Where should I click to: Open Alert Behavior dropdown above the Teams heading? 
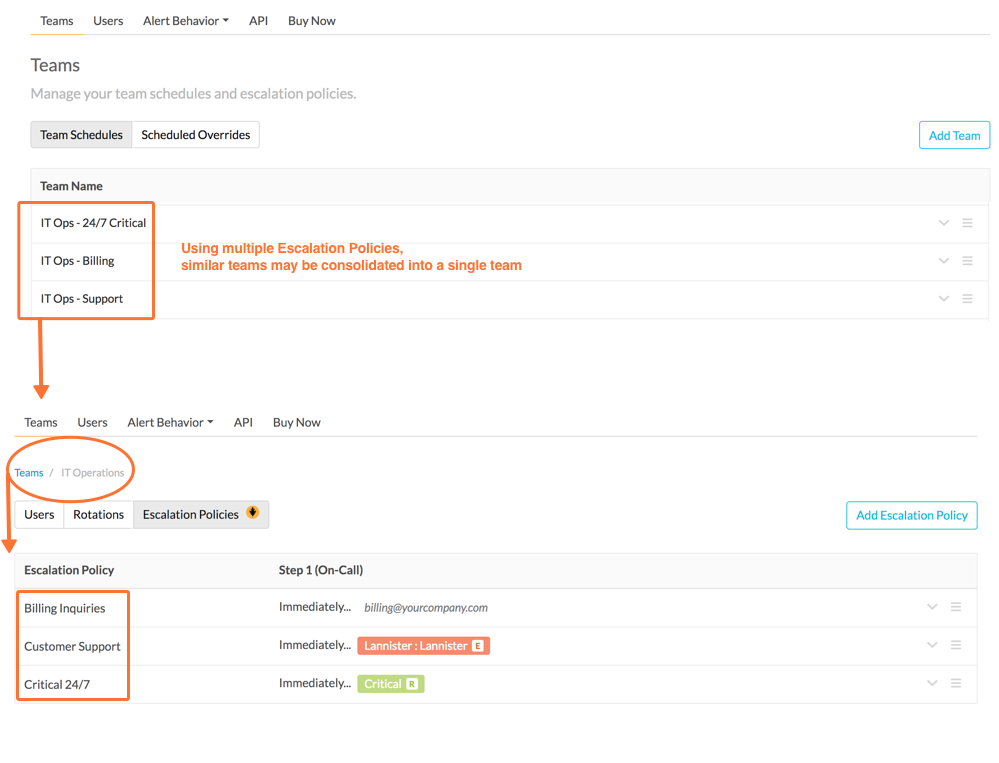pyautogui.click(x=185, y=21)
